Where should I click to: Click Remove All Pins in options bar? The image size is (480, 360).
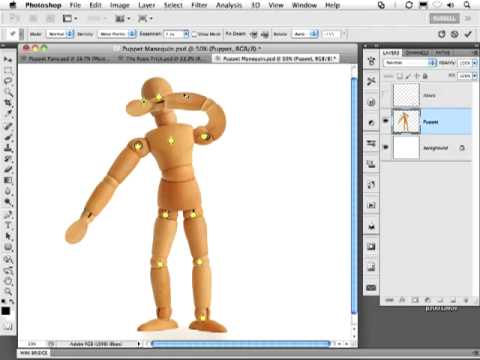(x=442, y=34)
